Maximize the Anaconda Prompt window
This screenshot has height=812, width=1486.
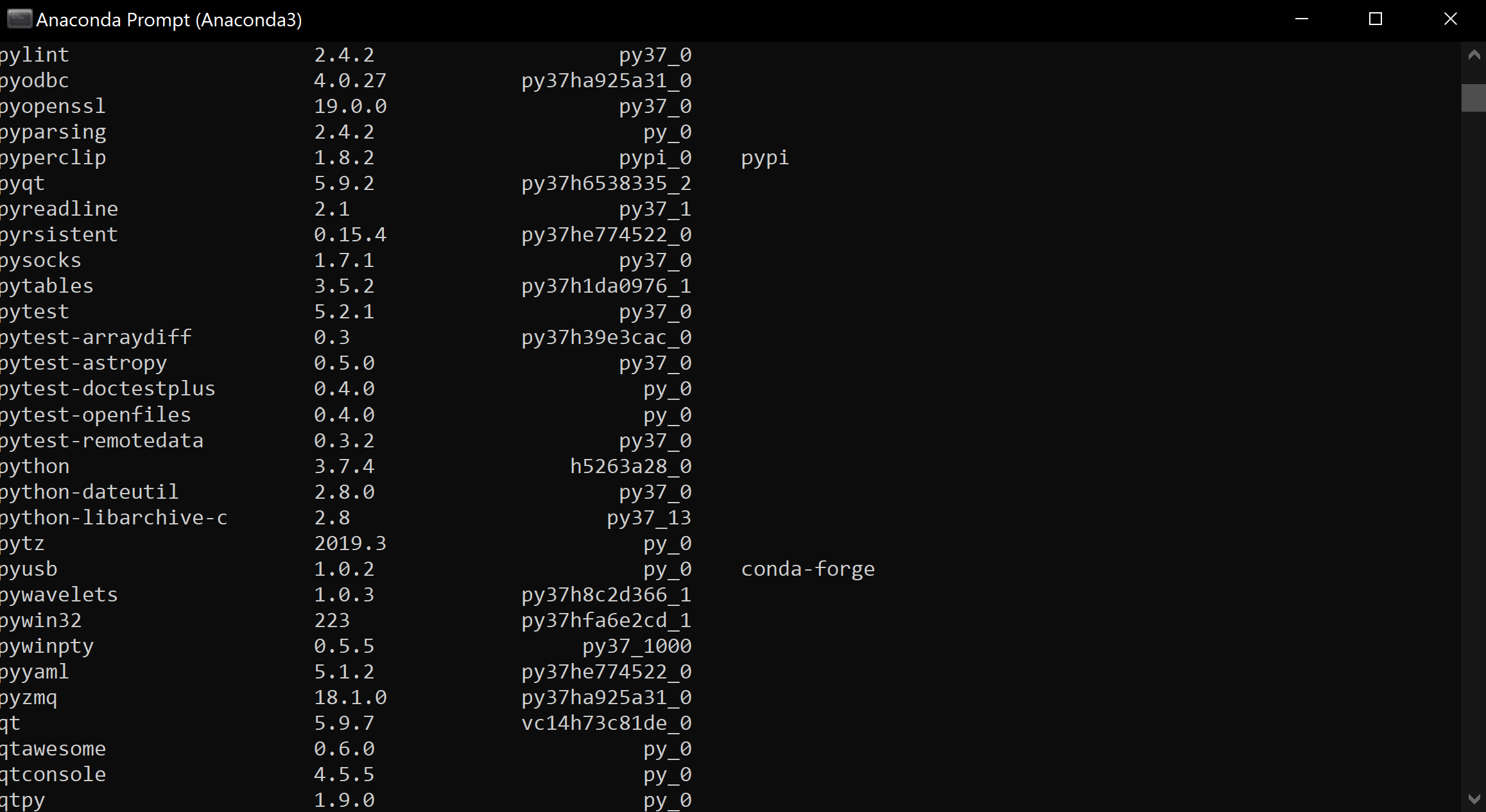click(x=1376, y=19)
